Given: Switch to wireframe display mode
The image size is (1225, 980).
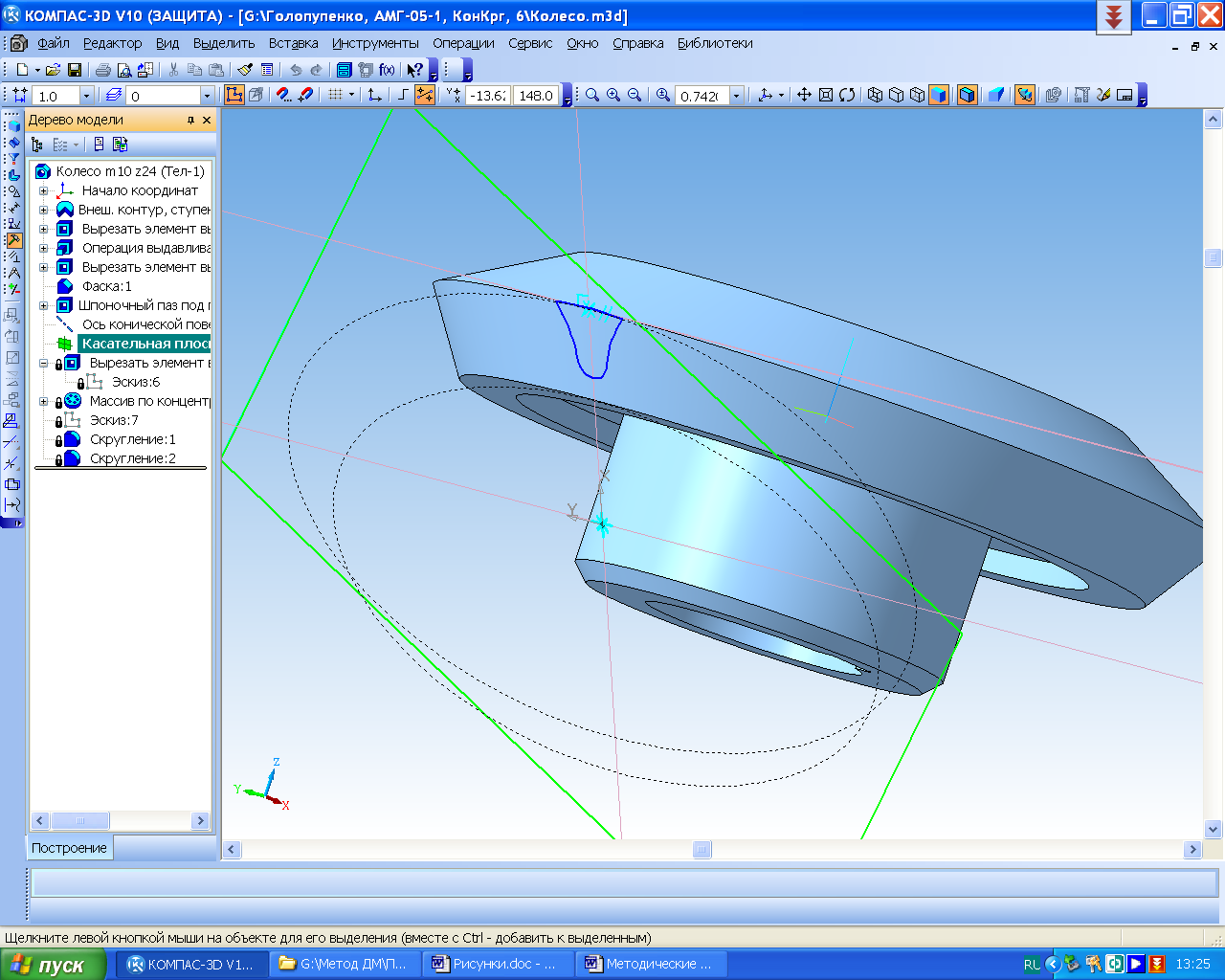Looking at the screenshot, I should click(875, 96).
